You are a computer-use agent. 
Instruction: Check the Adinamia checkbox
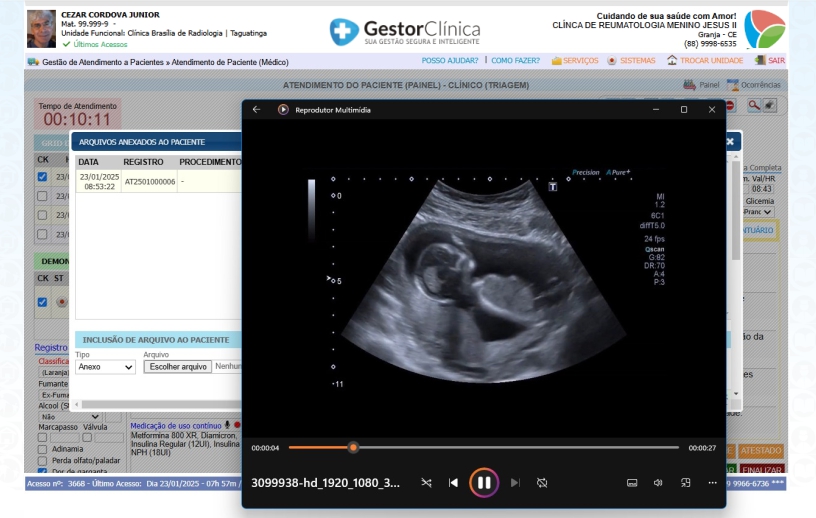pyautogui.click(x=42, y=449)
